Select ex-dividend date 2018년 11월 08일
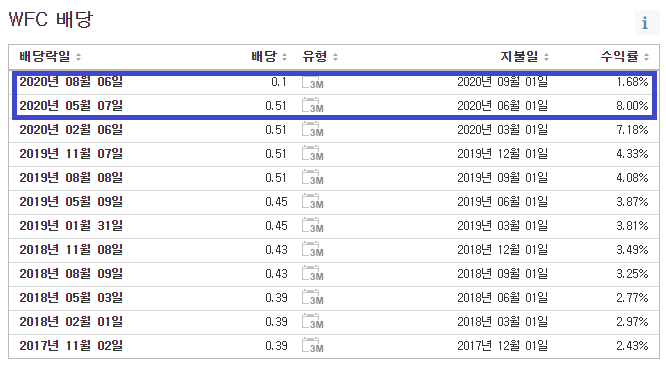The height and width of the screenshot is (367, 666). tap(71, 249)
